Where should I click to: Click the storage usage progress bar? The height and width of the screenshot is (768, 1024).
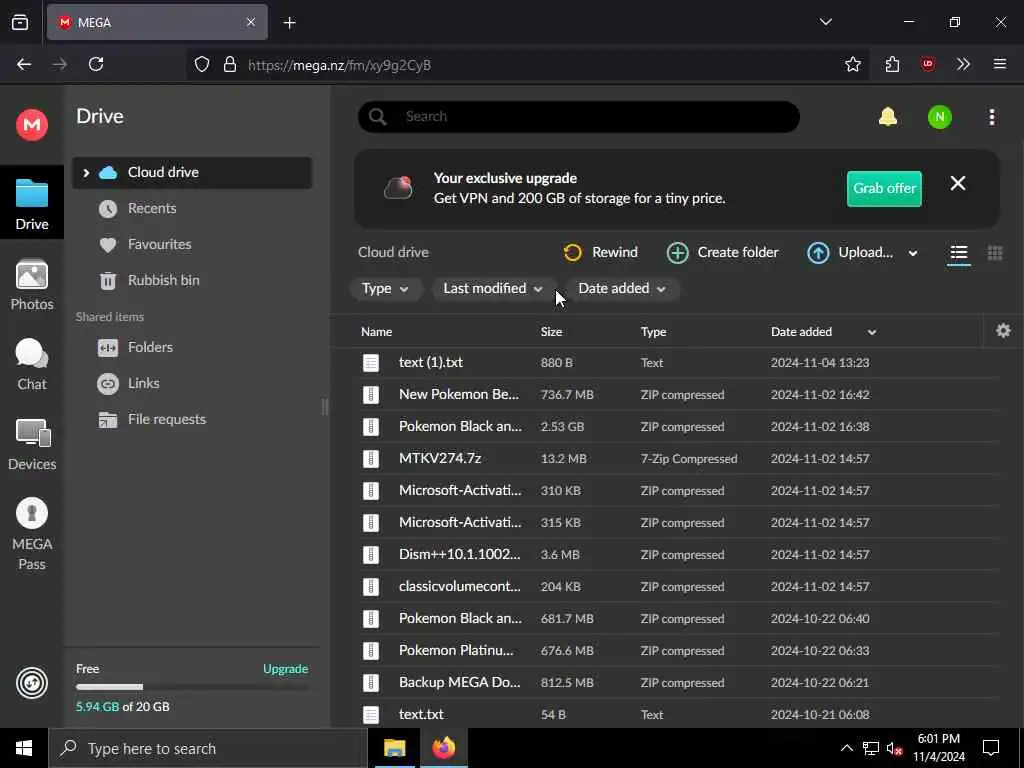point(192,687)
